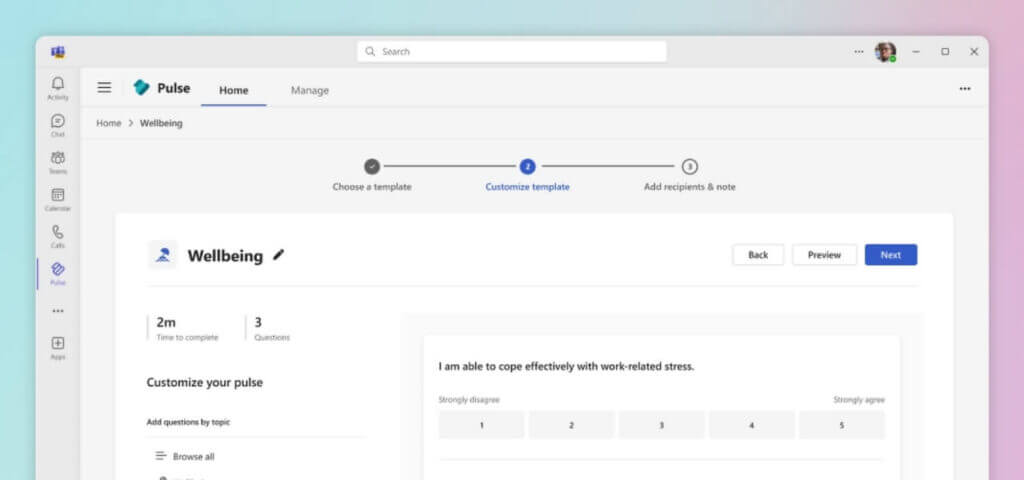The width and height of the screenshot is (1024, 480).
Task: Click the Pulse app name text
Action: click(x=174, y=88)
